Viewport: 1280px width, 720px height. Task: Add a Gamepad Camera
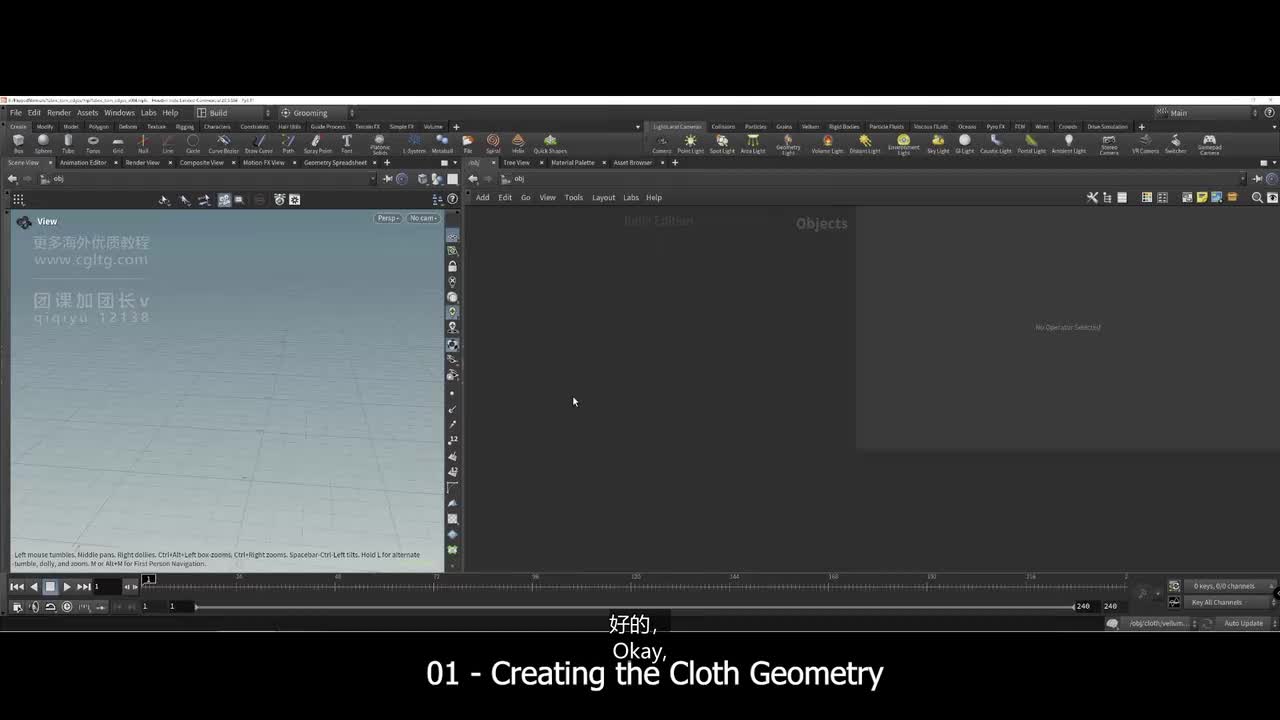(1209, 145)
